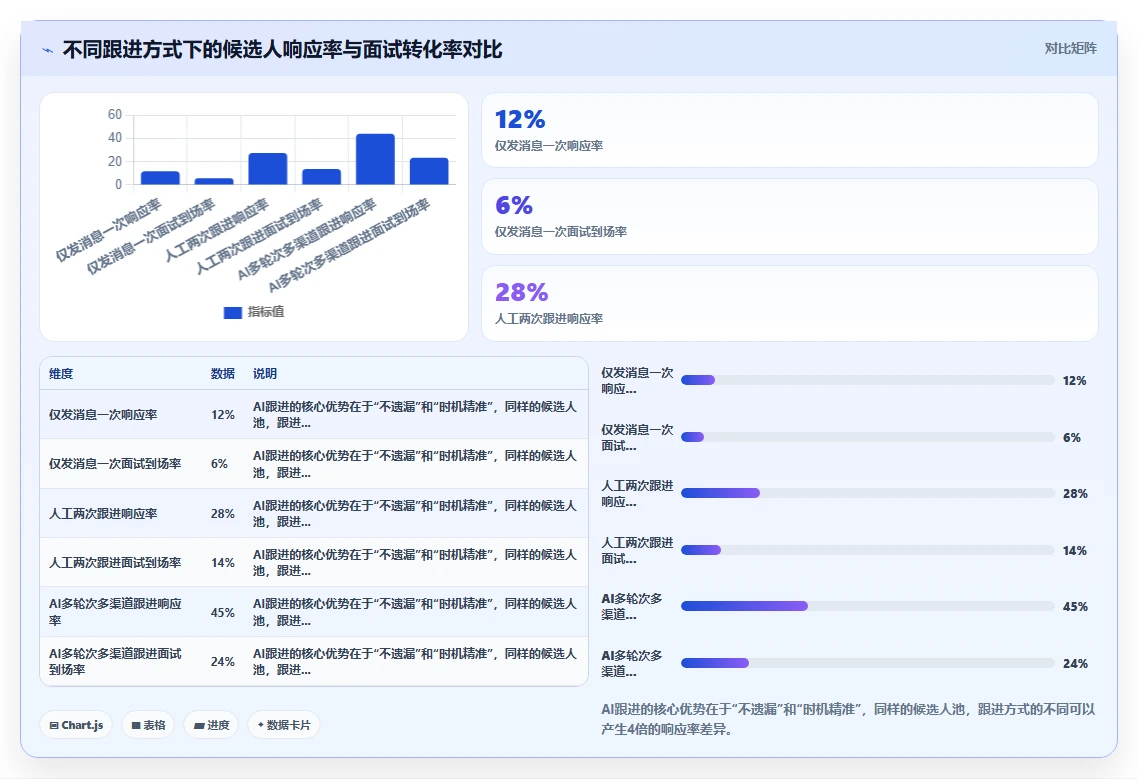Click the chart bar for AI多轮次多渠道跟进响应率
Screen dimensions: 1138x779
tap(375, 159)
